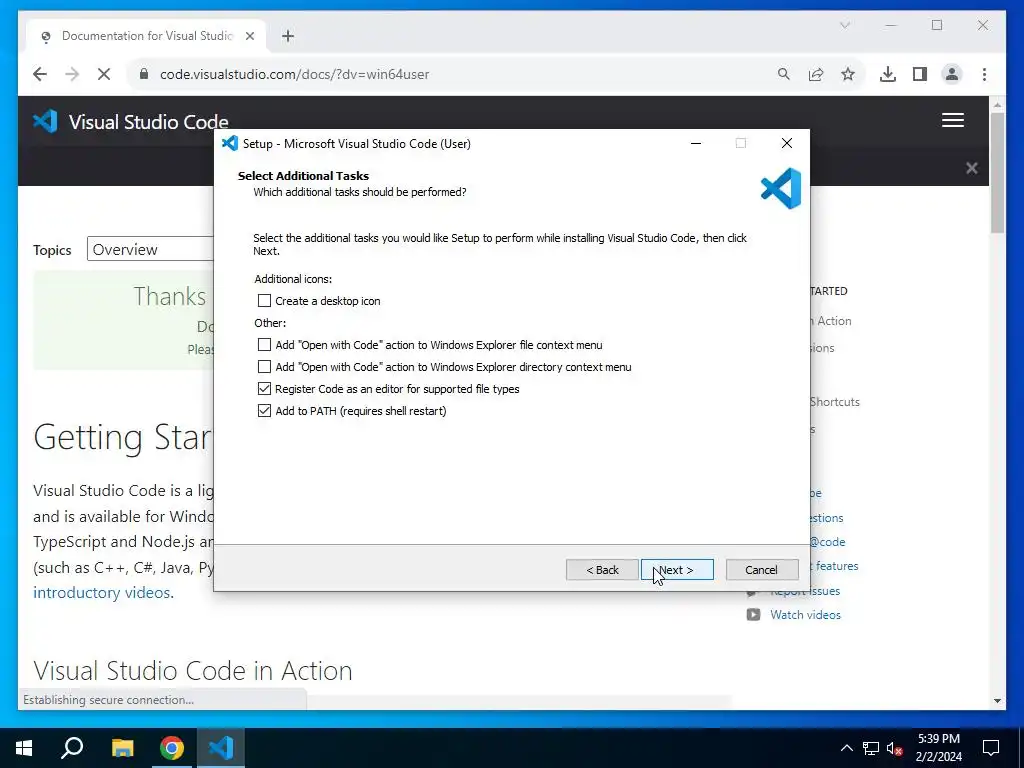
Task: Click the VS Code setup taskbar icon
Action: [x=221, y=748]
